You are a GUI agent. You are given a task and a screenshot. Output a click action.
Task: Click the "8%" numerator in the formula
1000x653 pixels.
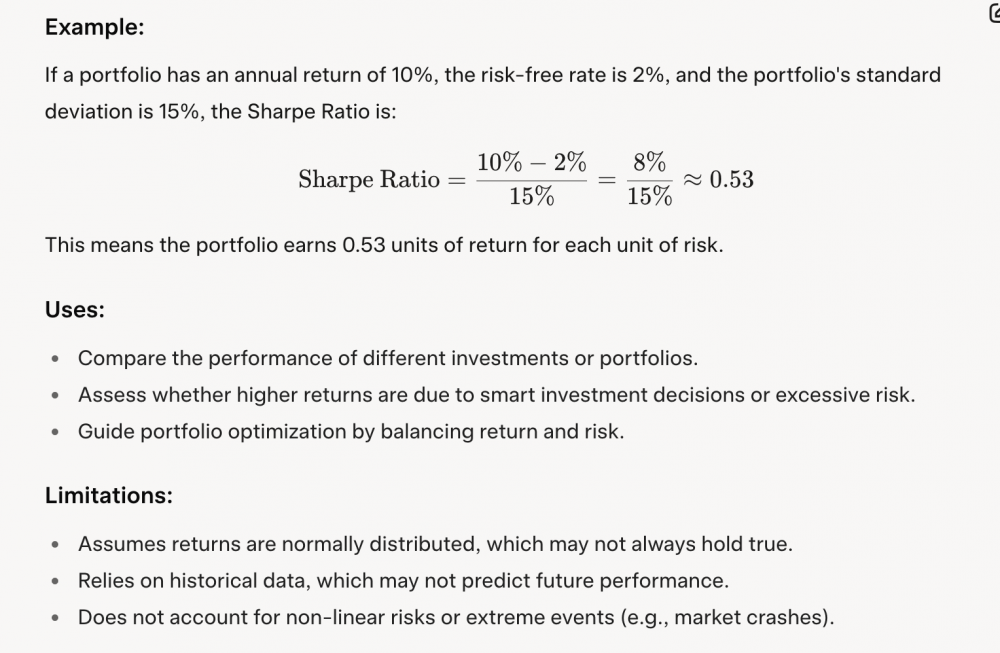[649, 163]
